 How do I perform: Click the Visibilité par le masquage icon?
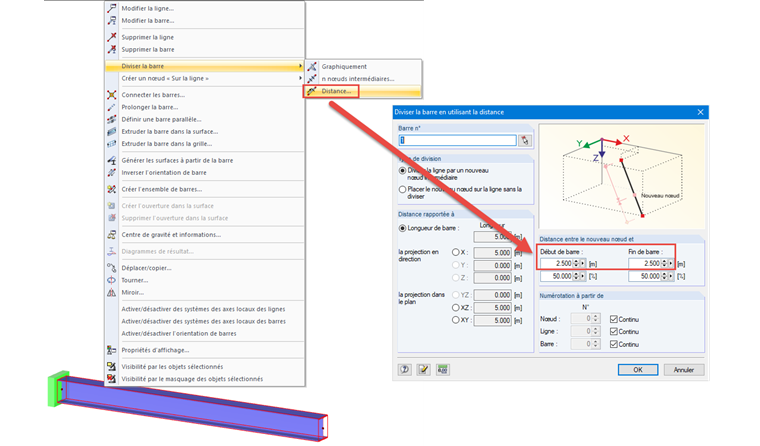(112, 379)
